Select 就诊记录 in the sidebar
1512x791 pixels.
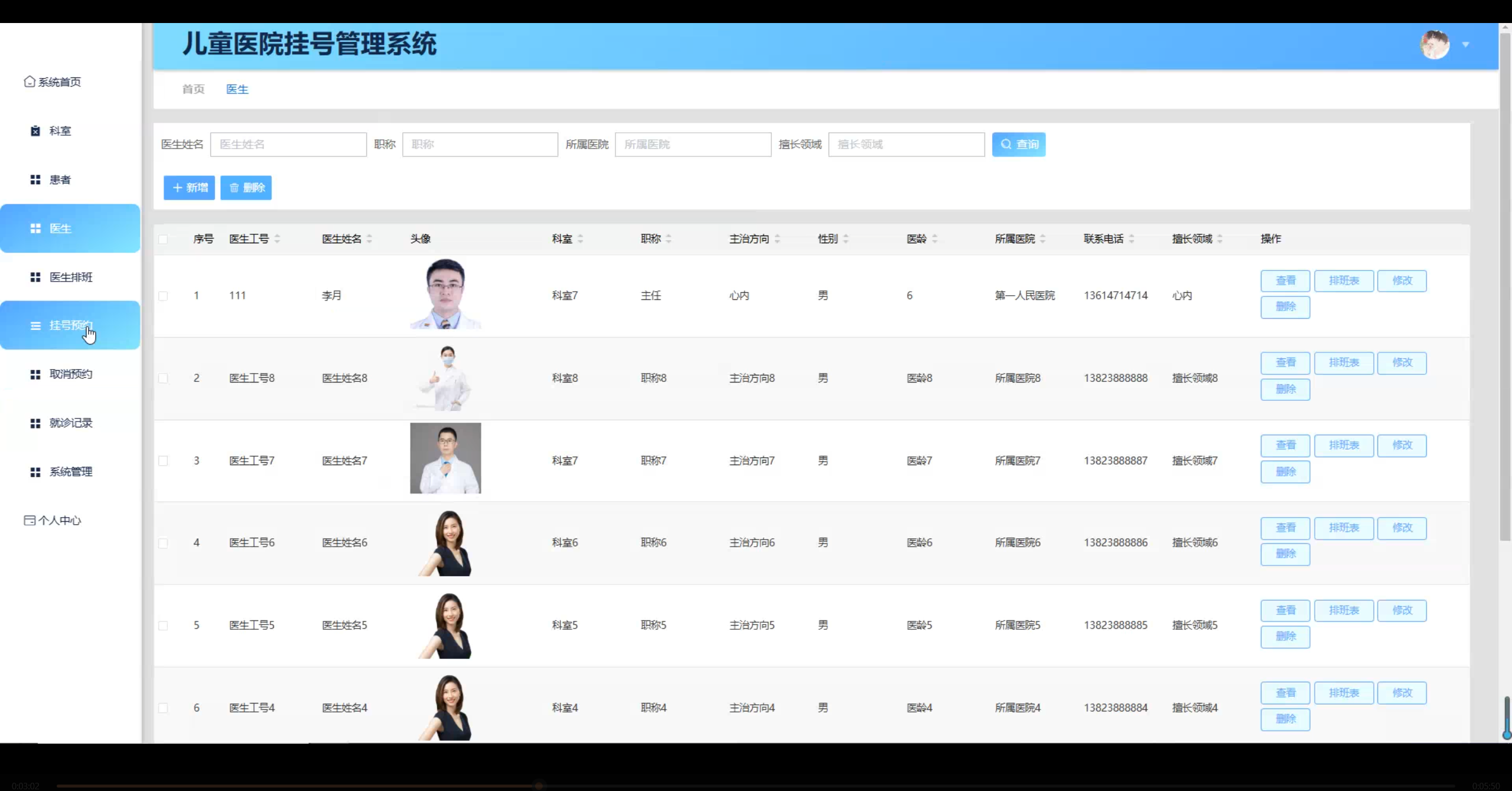pos(71,423)
